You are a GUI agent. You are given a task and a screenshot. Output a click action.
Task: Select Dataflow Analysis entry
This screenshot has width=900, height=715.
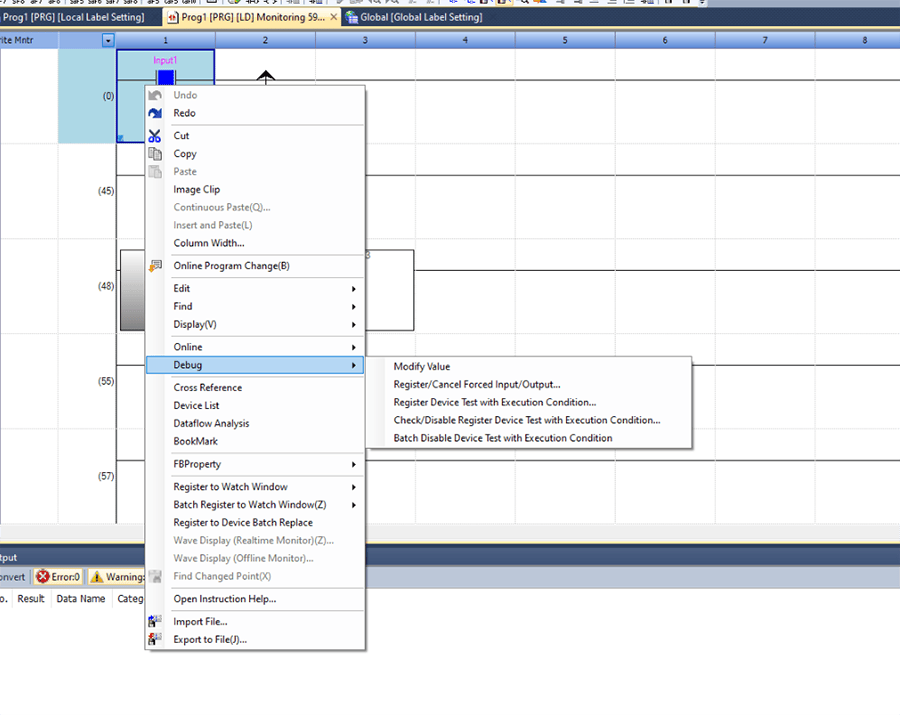coord(255,423)
